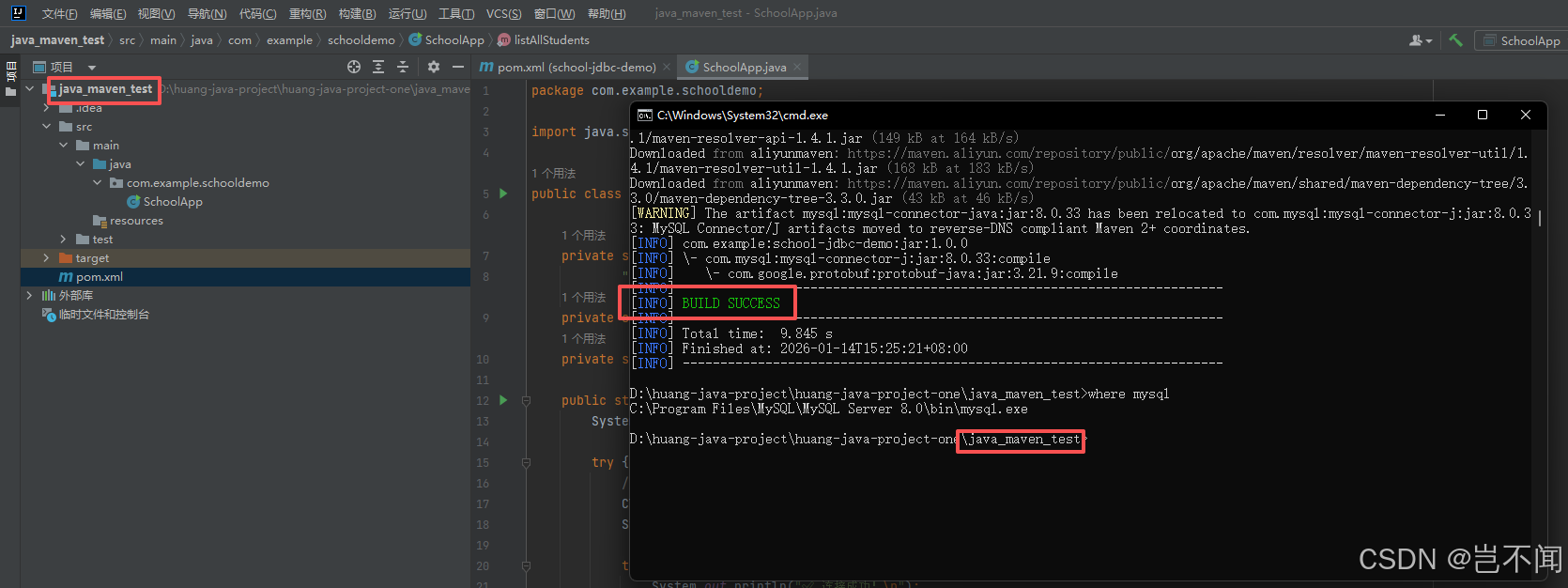The image size is (1568, 588).
Task: Click the schooldemo breadcrumb
Action: coord(361,40)
